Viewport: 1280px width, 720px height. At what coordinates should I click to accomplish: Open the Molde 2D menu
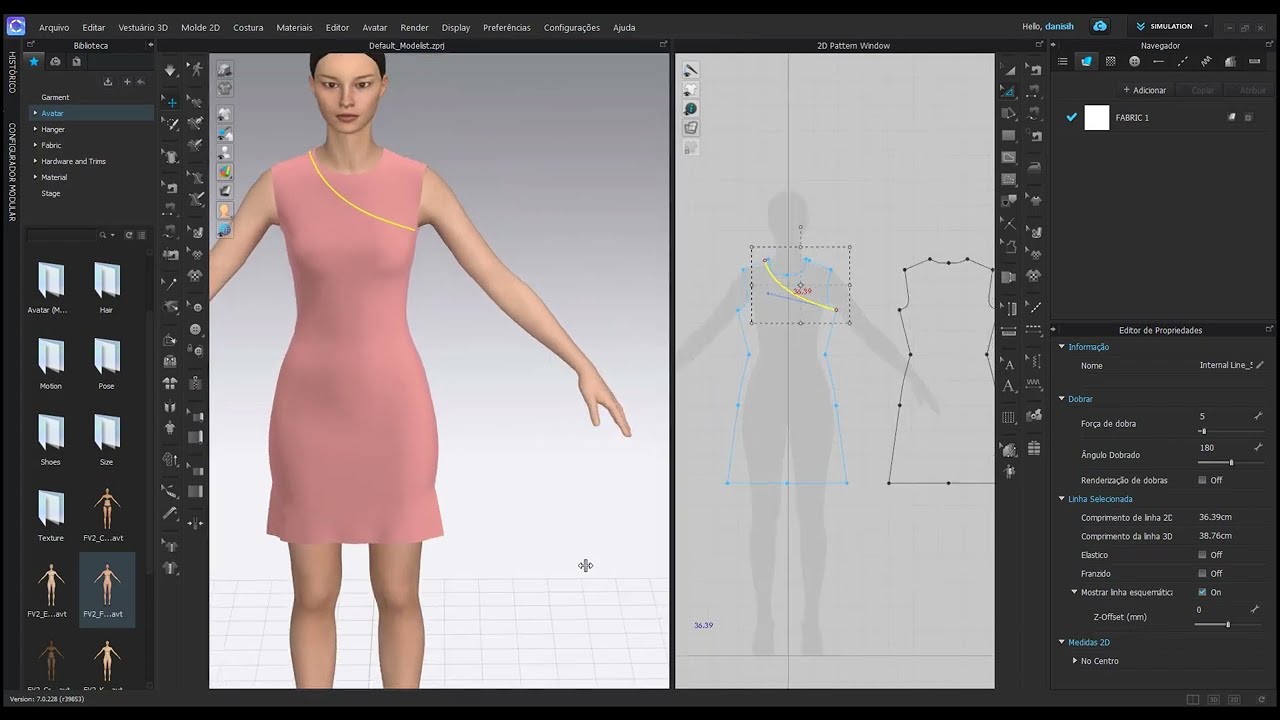[x=200, y=27]
